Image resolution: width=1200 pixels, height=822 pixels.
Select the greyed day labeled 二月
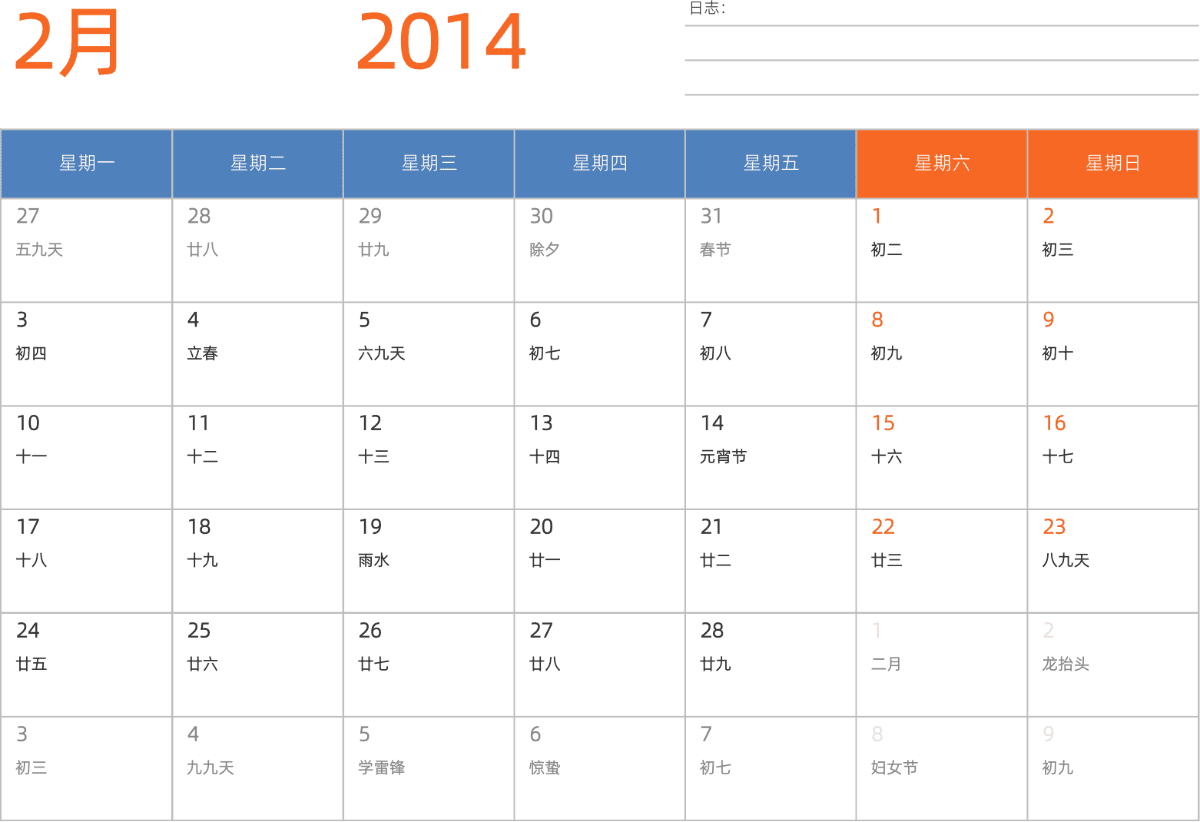[x=942, y=664]
